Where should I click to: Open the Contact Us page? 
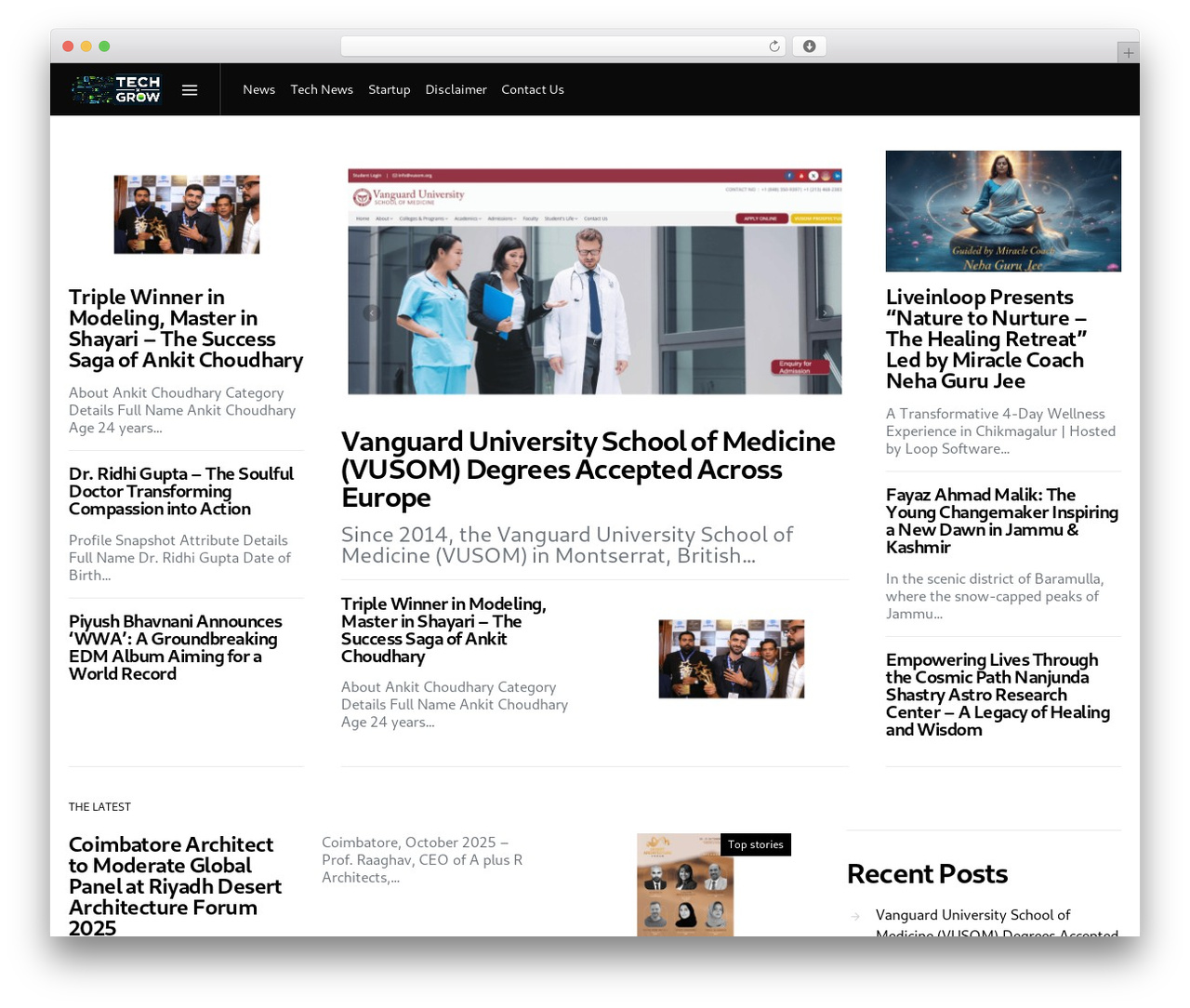pyautogui.click(x=533, y=89)
